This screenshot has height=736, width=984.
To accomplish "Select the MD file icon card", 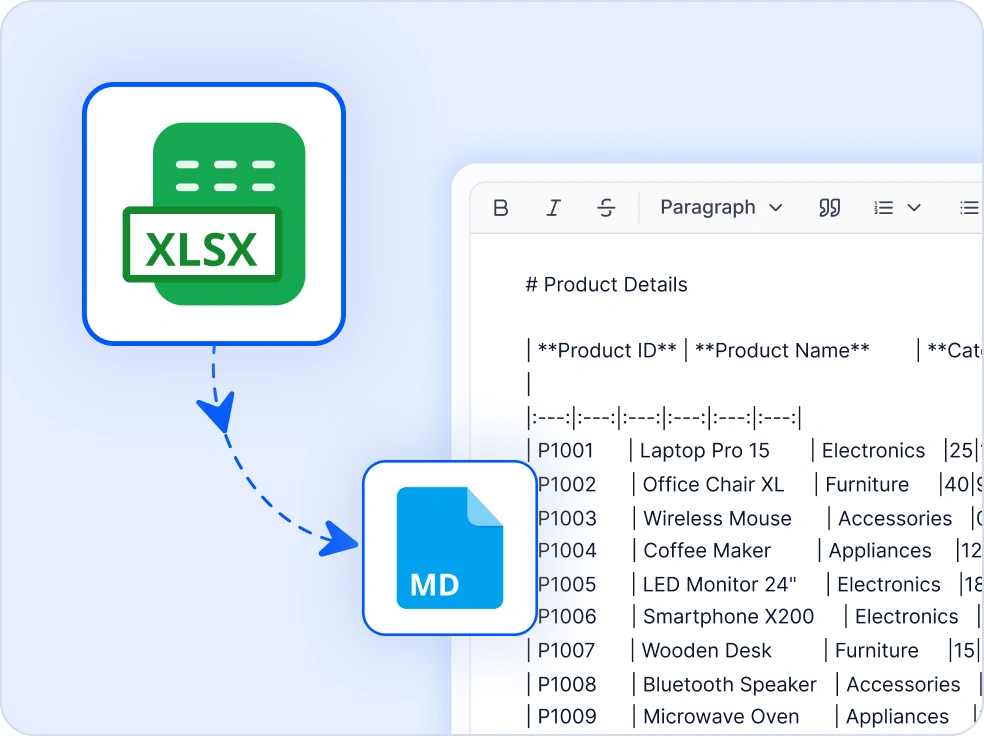I will [x=449, y=548].
